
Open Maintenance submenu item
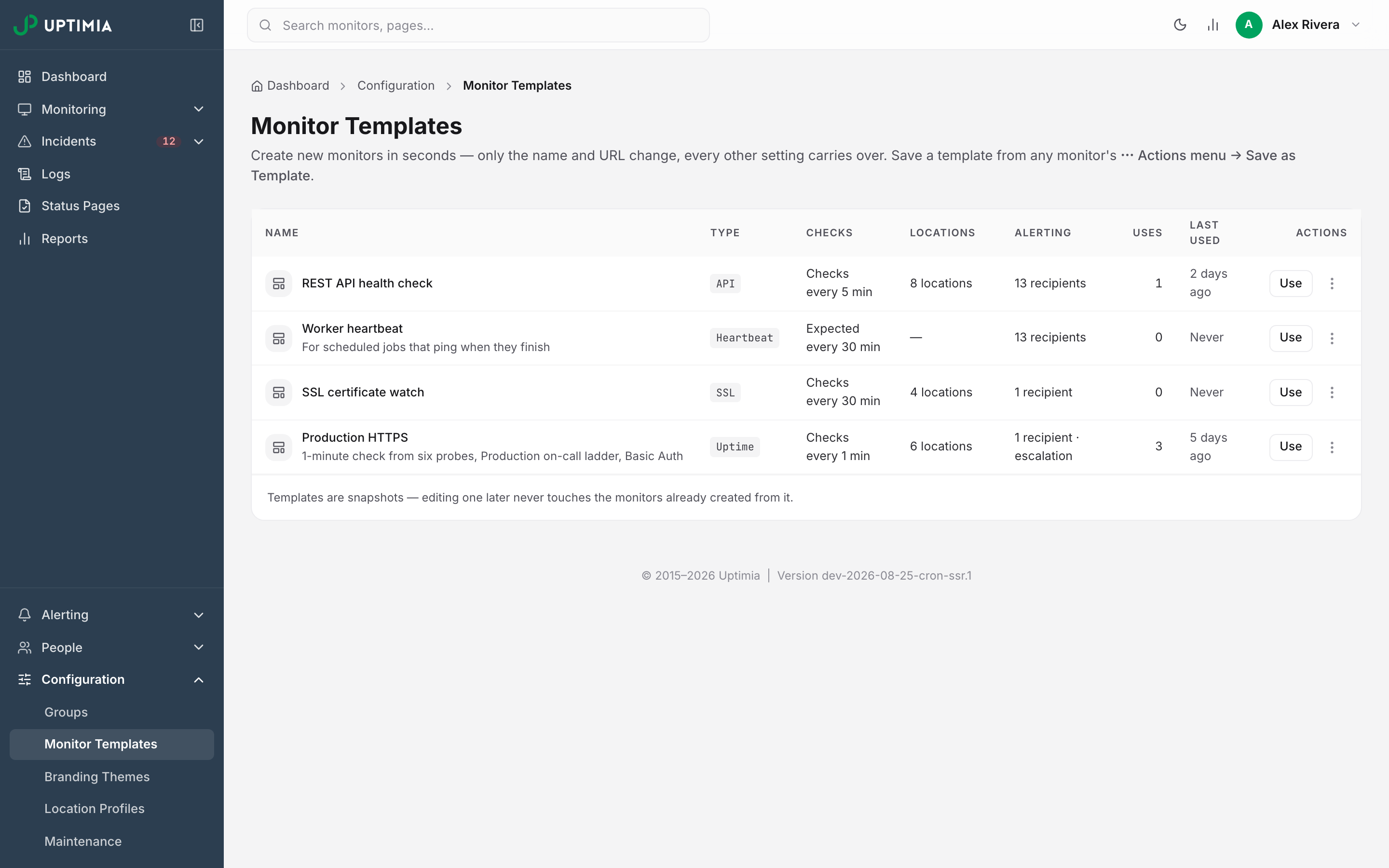click(x=112, y=841)
